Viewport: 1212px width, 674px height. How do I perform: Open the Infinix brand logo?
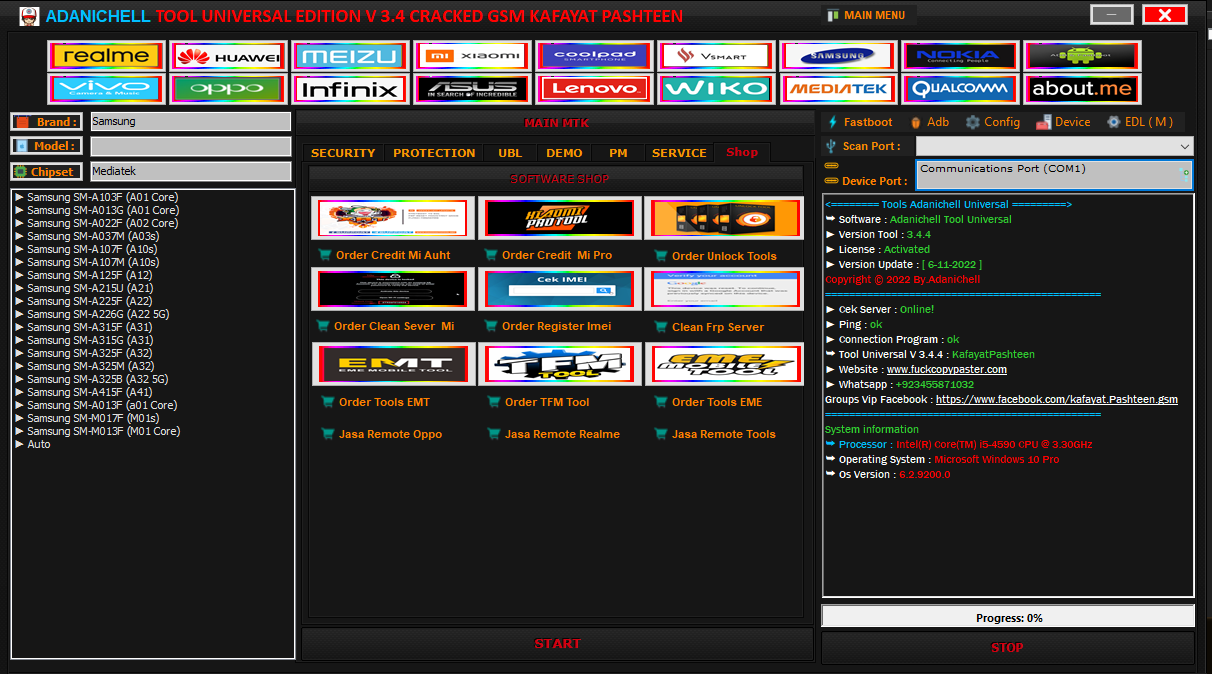(x=350, y=89)
